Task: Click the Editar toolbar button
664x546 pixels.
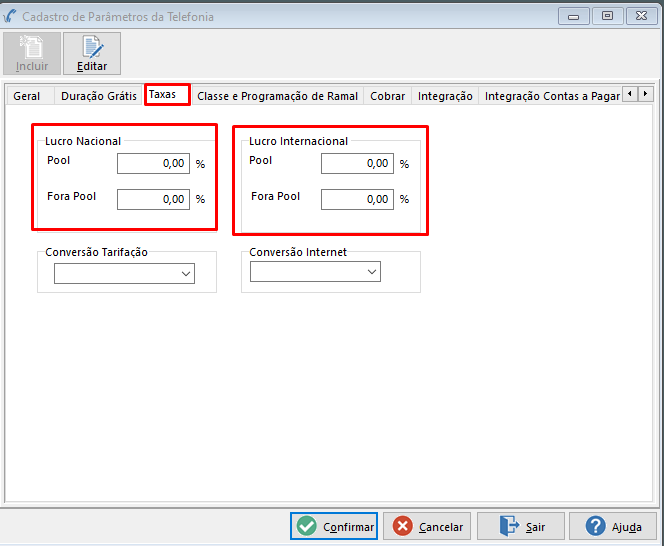Action: [x=92, y=54]
